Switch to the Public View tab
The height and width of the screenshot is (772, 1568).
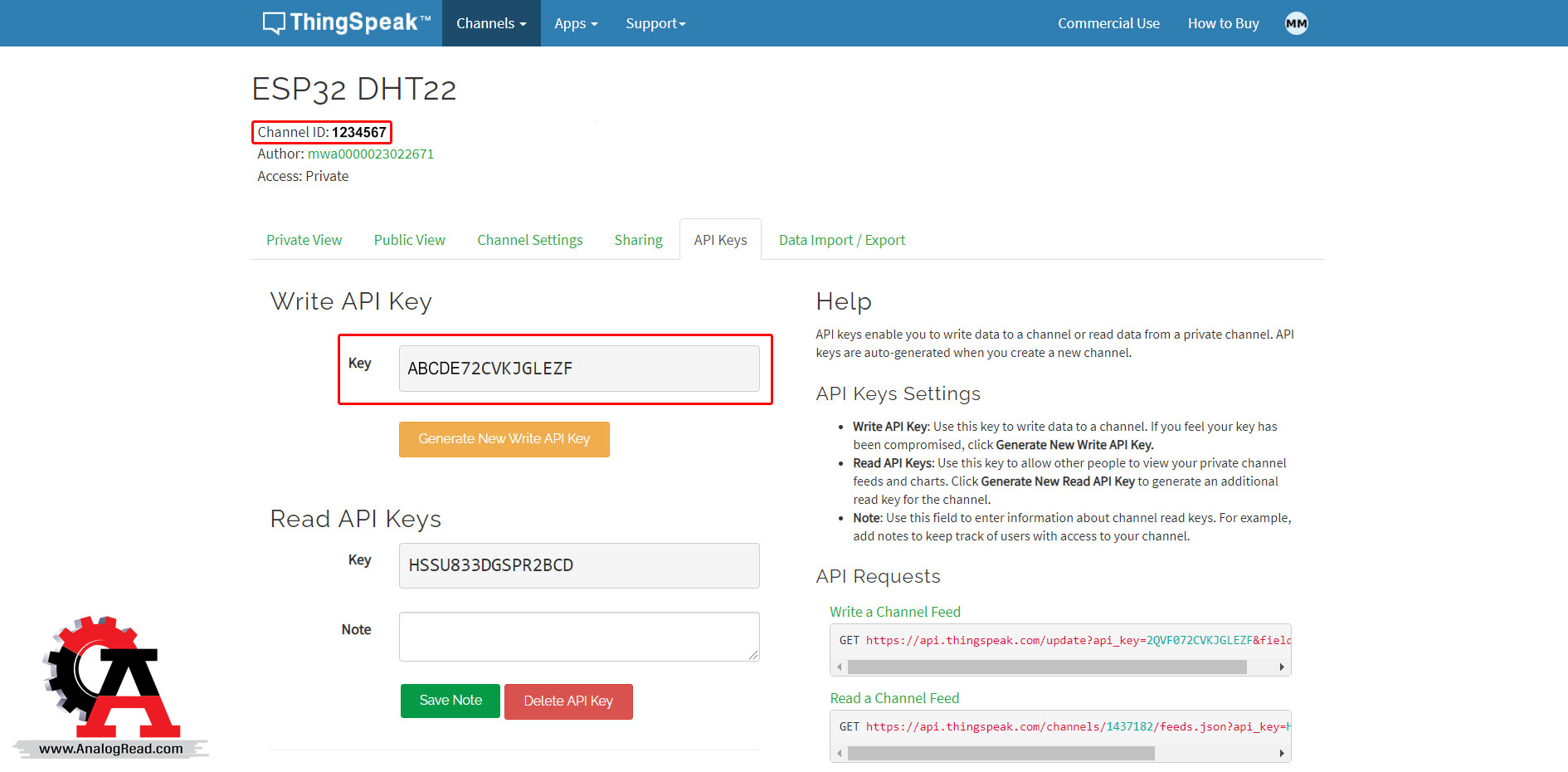[409, 240]
